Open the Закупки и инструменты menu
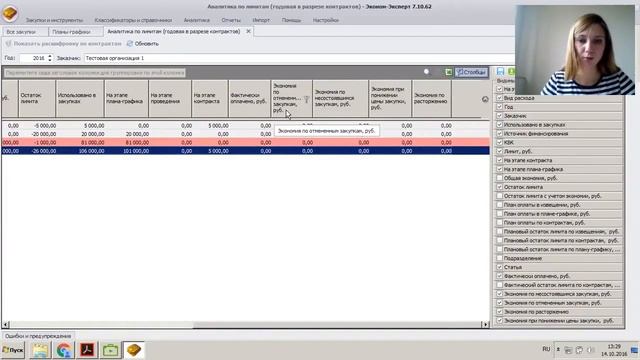 [54, 20]
